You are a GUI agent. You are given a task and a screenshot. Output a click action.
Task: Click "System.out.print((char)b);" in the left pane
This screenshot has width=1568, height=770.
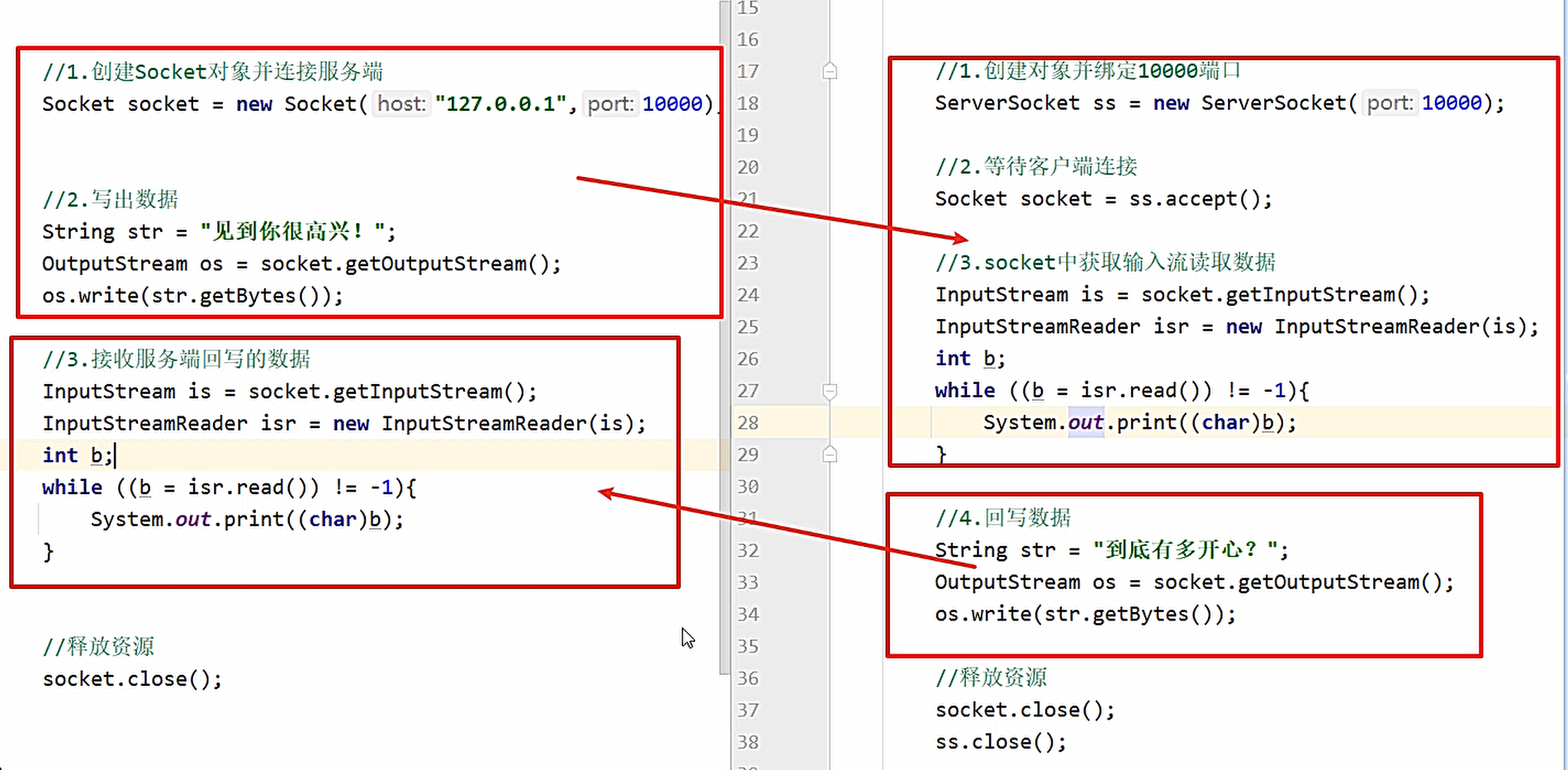(x=247, y=520)
